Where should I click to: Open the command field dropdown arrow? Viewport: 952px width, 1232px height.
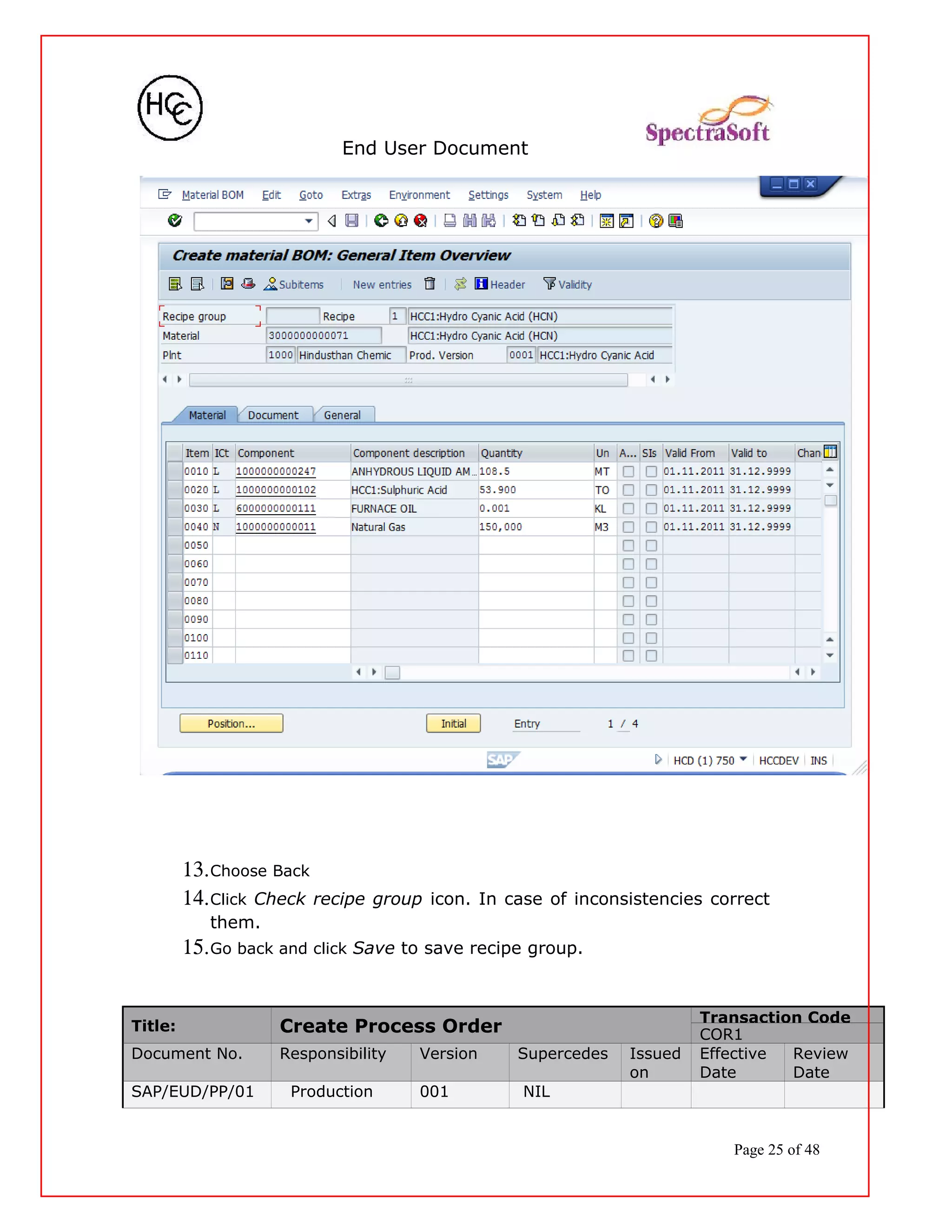(309, 221)
